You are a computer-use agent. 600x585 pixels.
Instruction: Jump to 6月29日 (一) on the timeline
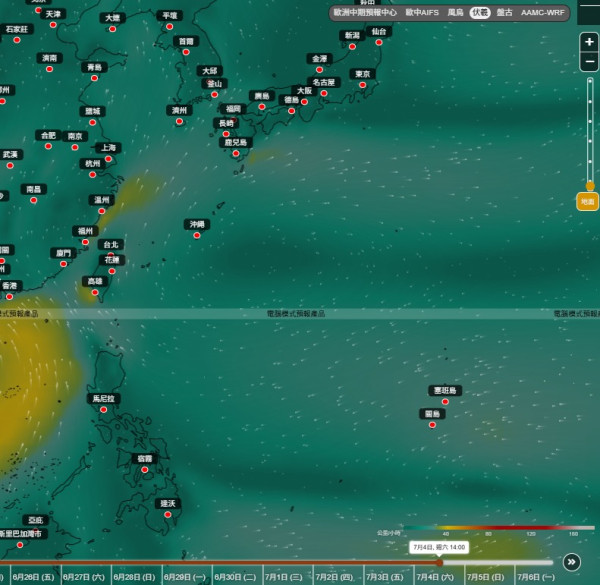click(185, 577)
